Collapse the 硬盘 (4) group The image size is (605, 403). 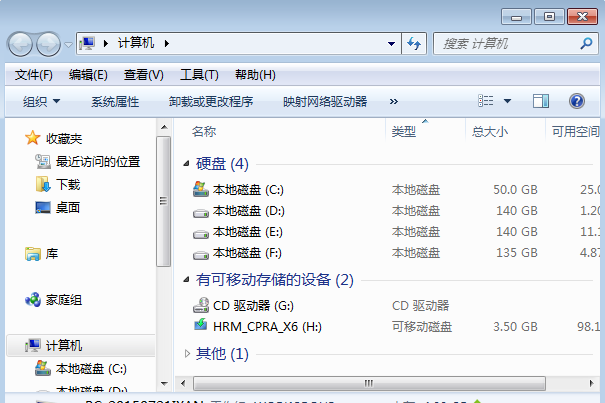pyautogui.click(x=186, y=164)
